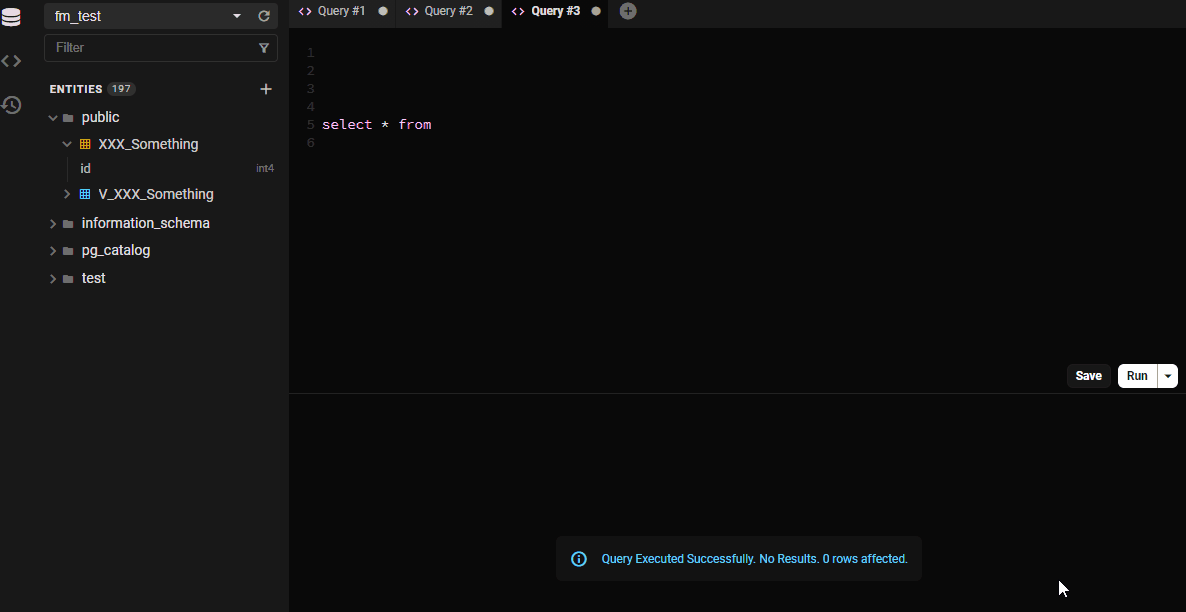The width and height of the screenshot is (1186, 612).
Task: Open the query history panel icon
Action: [11, 104]
